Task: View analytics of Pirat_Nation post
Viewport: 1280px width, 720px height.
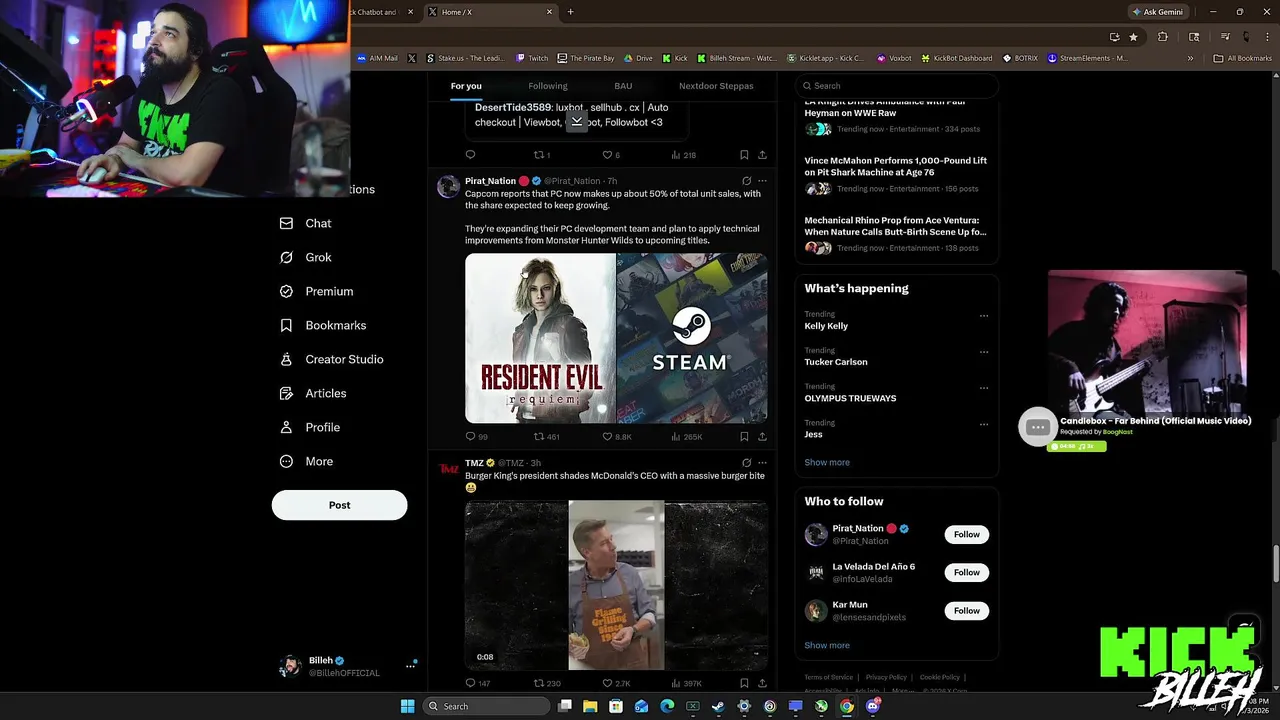Action: click(x=687, y=437)
